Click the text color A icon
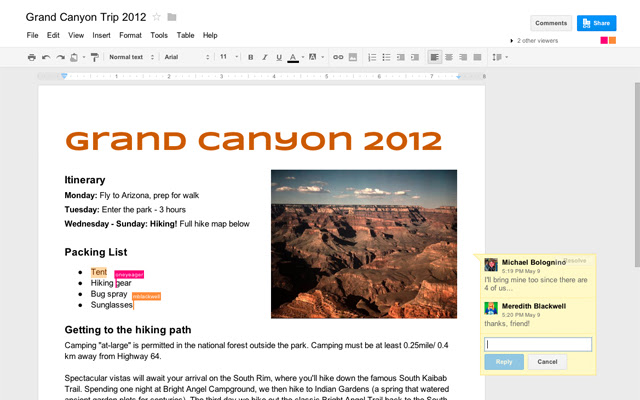This screenshot has height=400, width=640. tap(293, 58)
